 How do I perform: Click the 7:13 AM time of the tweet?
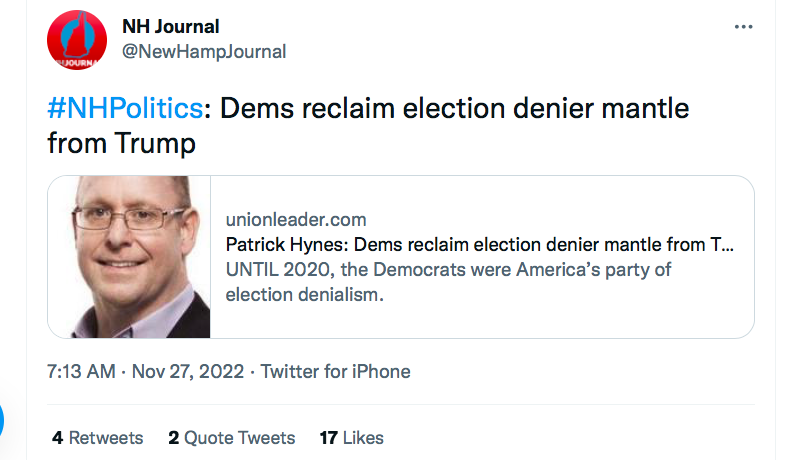point(80,371)
